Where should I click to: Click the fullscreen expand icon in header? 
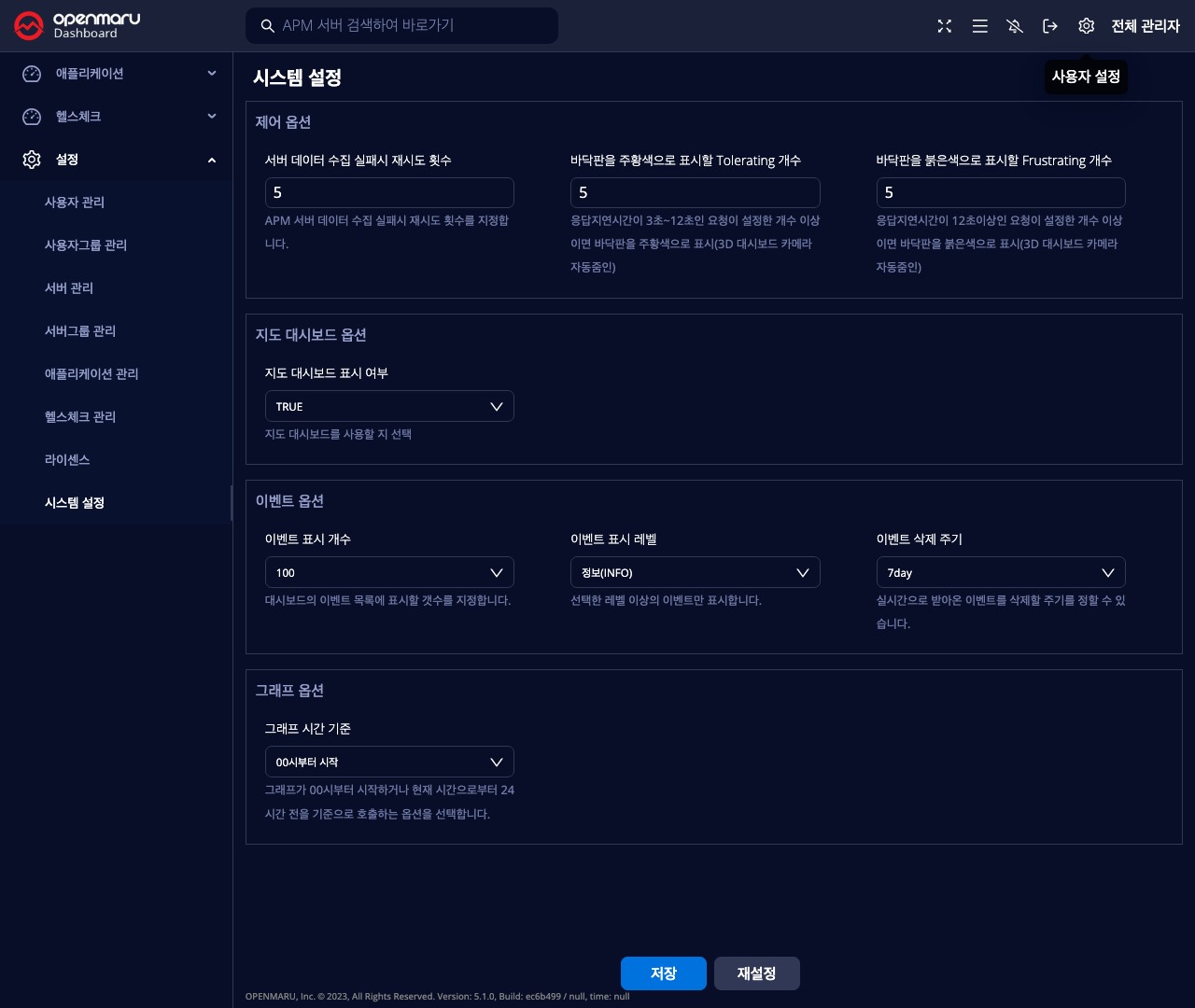click(x=945, y=26)
